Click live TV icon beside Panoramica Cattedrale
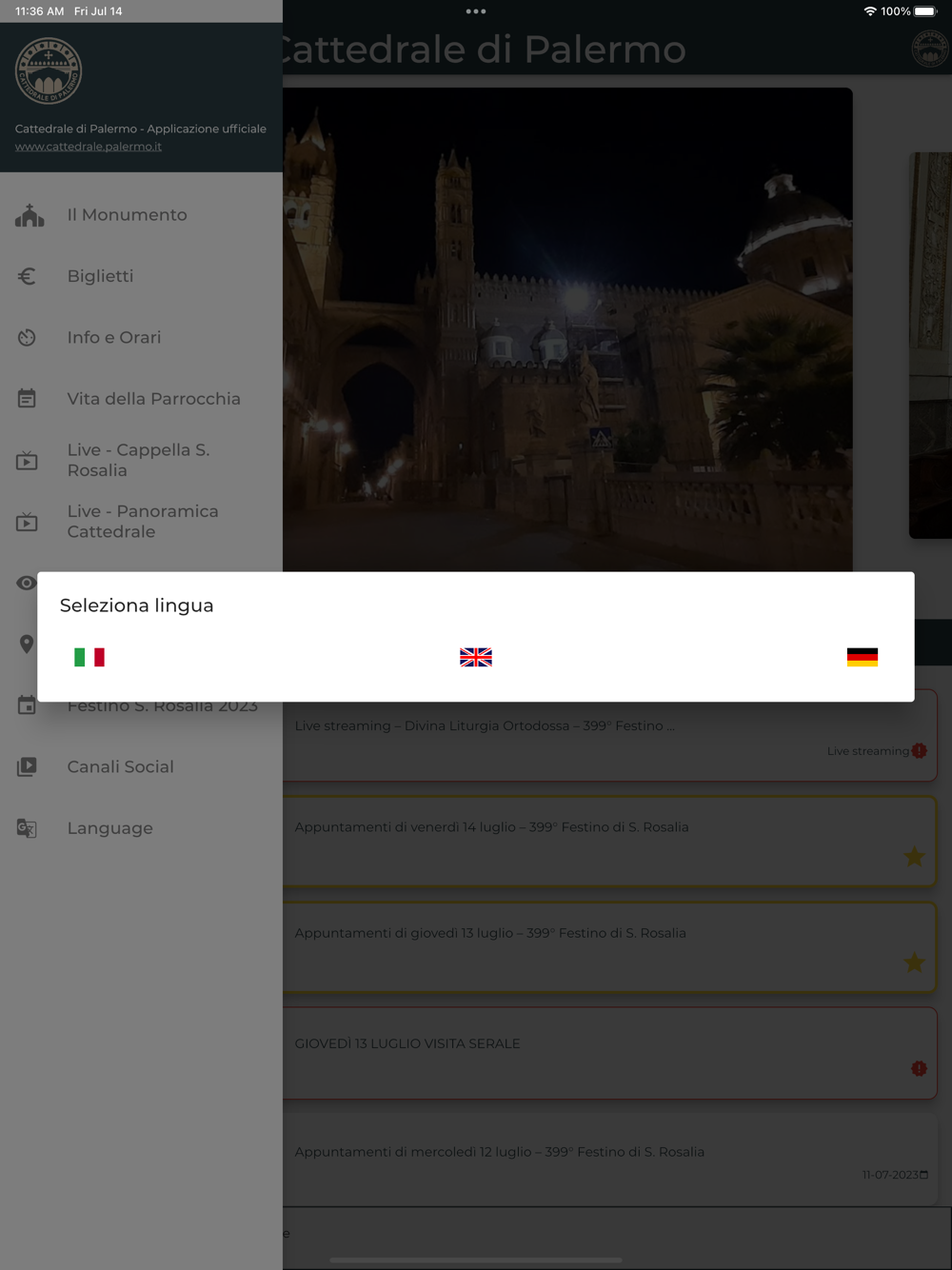 [27, 522]
